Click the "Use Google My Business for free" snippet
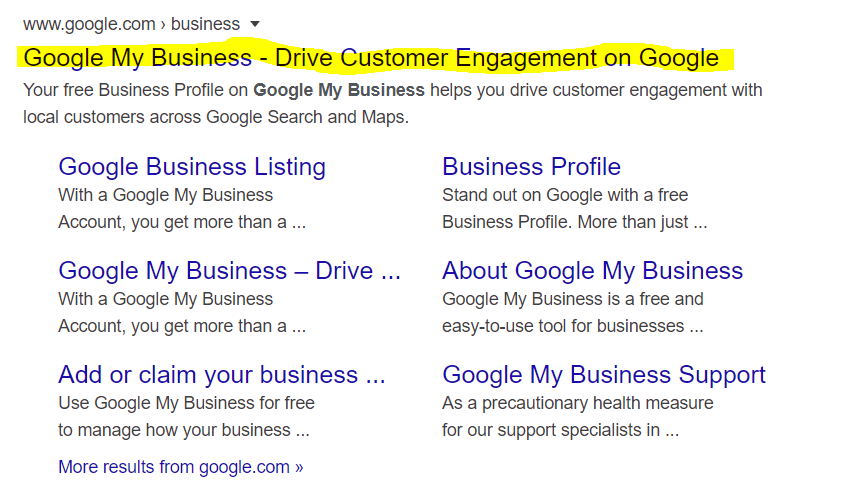Viewport: 864px width, 492px height. pos(186,403)
